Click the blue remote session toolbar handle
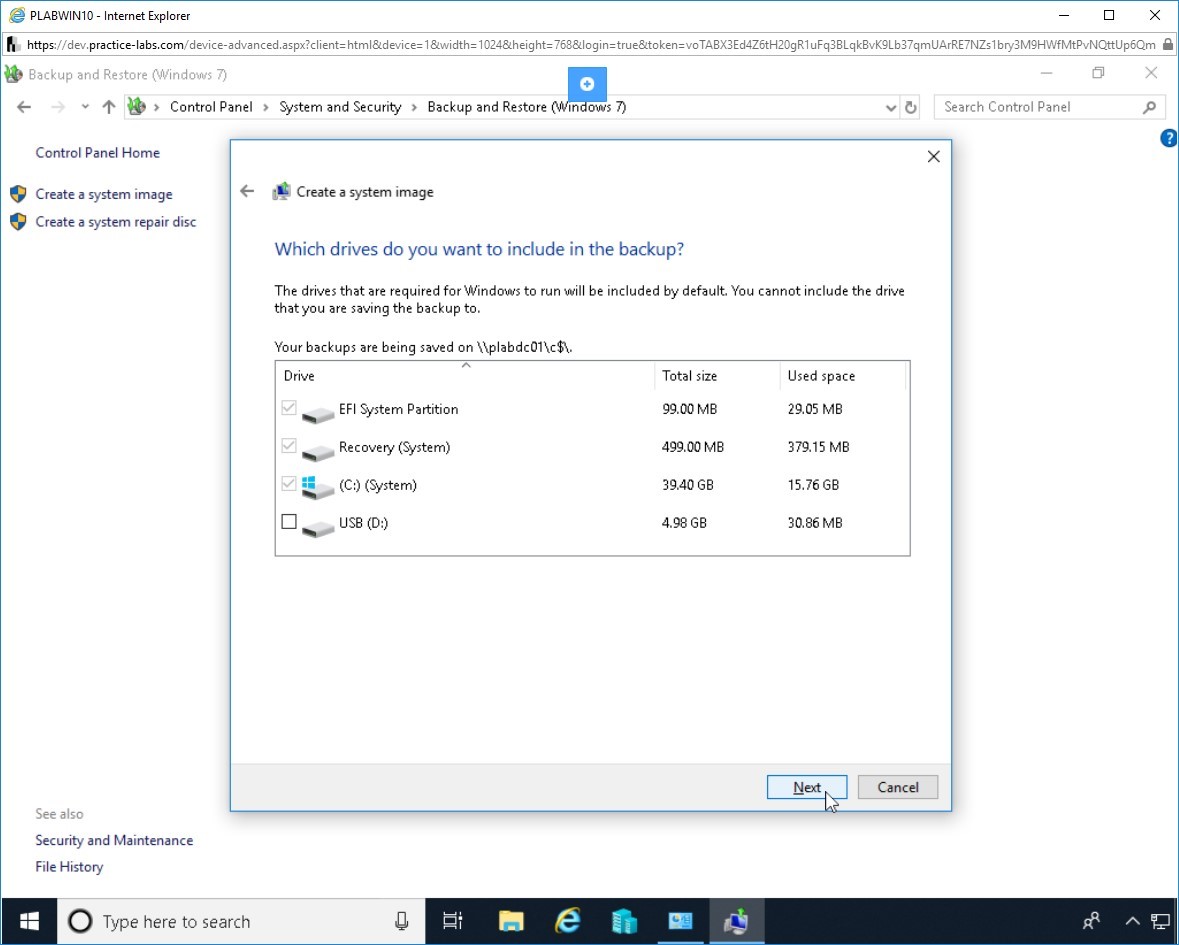Viewport: 1179px width, 945px height. click(x=587, y=84)
